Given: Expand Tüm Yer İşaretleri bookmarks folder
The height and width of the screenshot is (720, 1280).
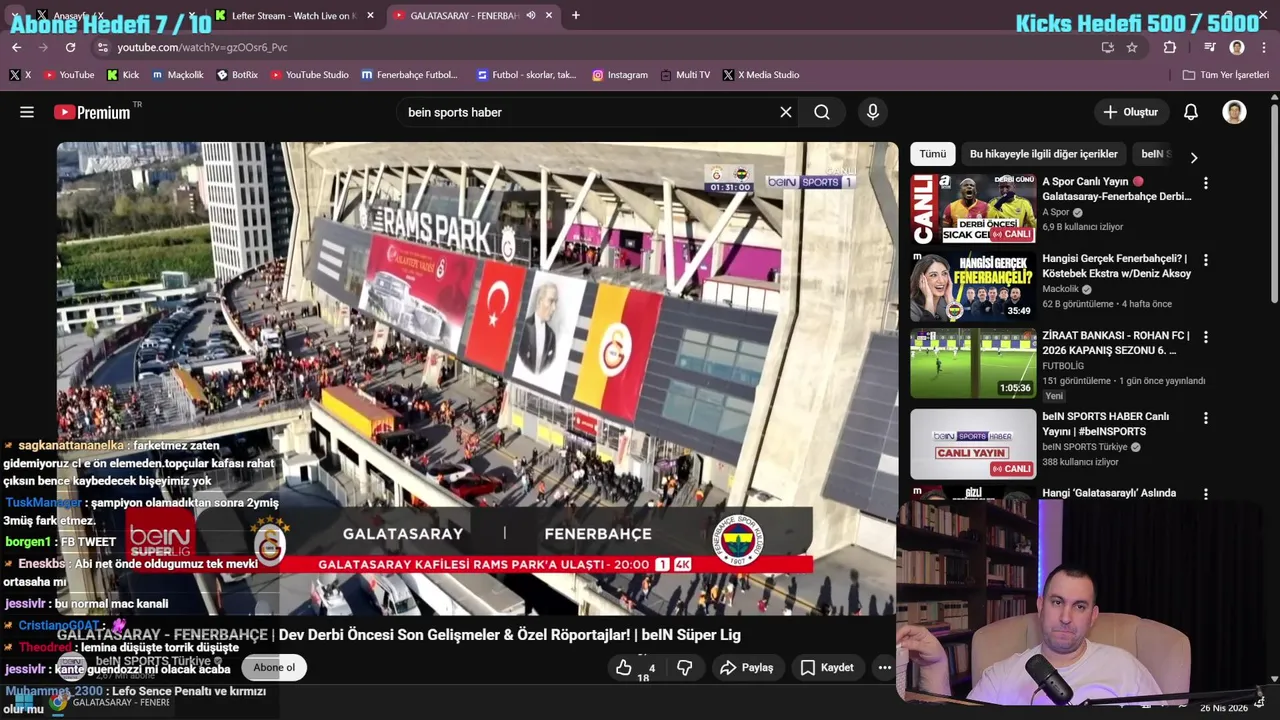Looking at the screenshot, I should tap(1226, 75).
